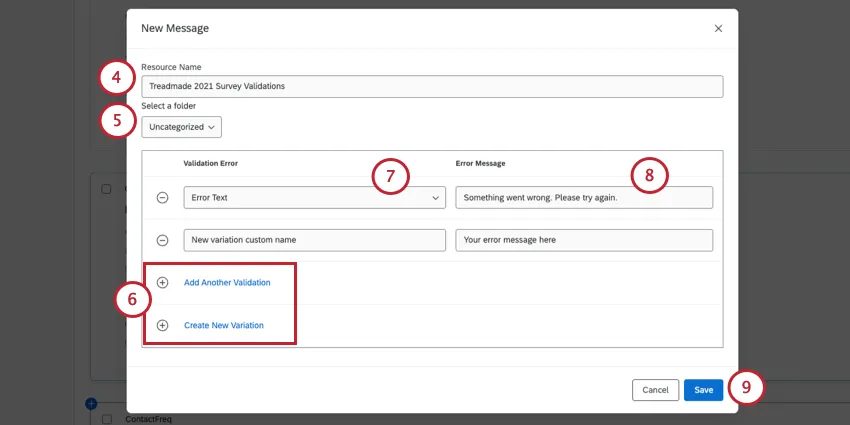Click the step 9 marker beside Save
Image resolution: width=850 pixels, height=425 pixels.
tap(746, 389)
